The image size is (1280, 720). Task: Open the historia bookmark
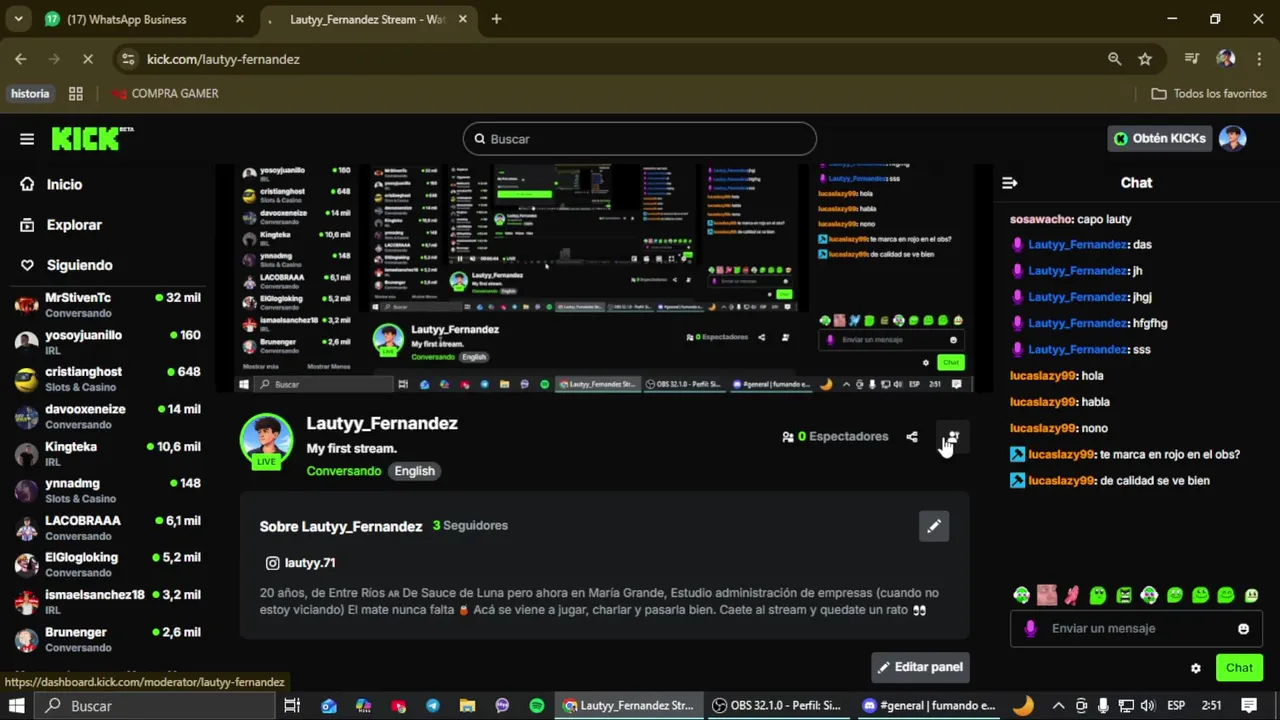(x=30, y=93)
